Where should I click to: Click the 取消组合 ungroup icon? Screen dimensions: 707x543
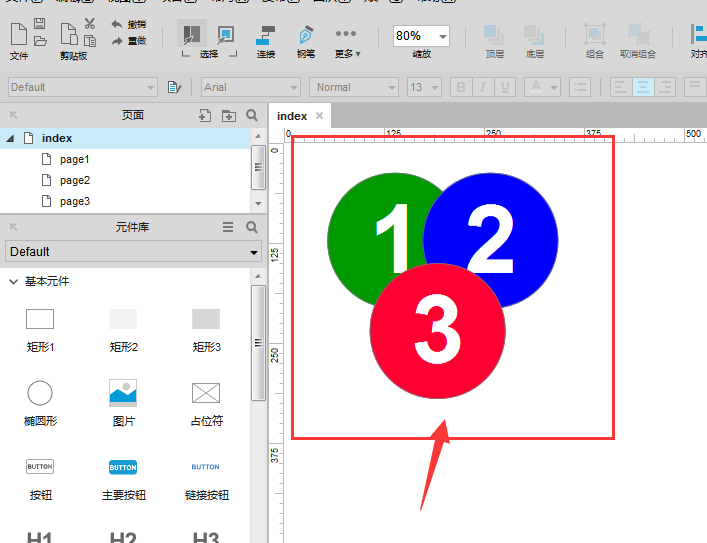(x=638, y=34)
